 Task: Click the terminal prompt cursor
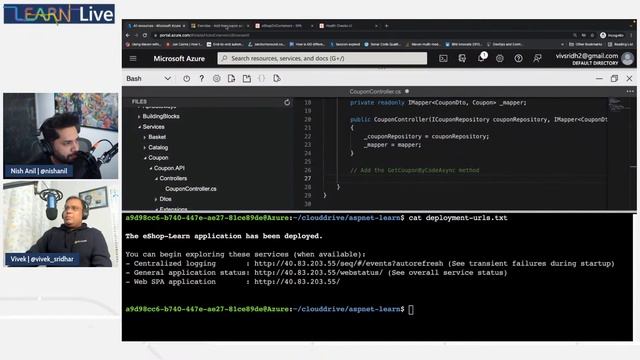(411, 309)
